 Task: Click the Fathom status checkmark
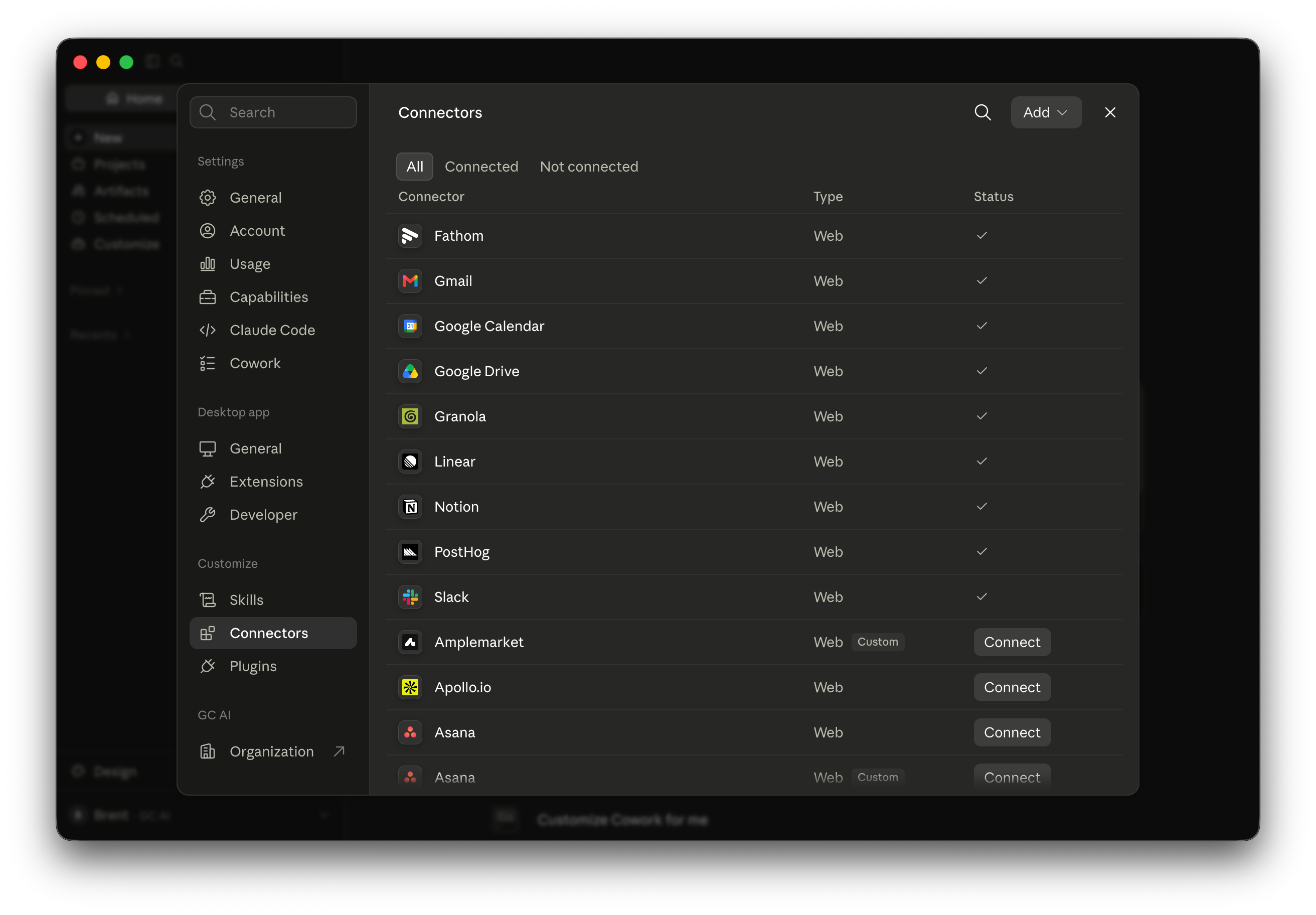pyautogui.click(x=981, y=236)
